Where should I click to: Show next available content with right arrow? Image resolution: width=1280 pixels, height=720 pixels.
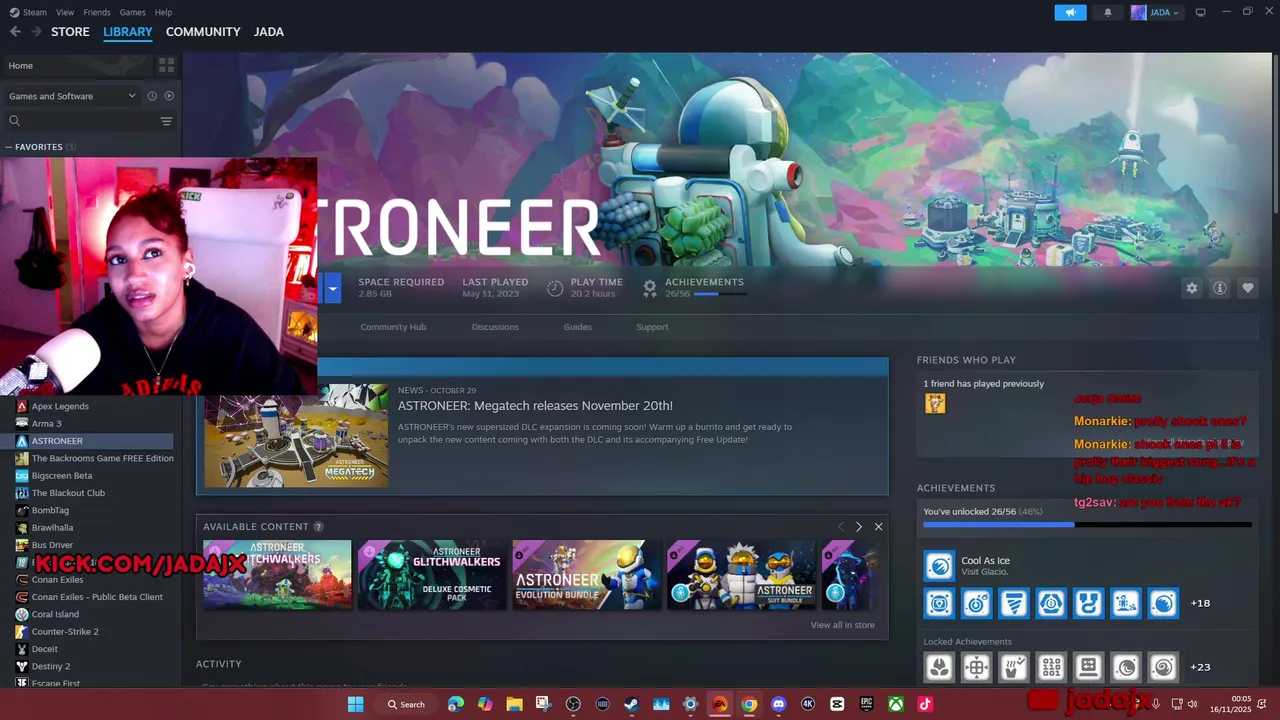tap(858, 527)
